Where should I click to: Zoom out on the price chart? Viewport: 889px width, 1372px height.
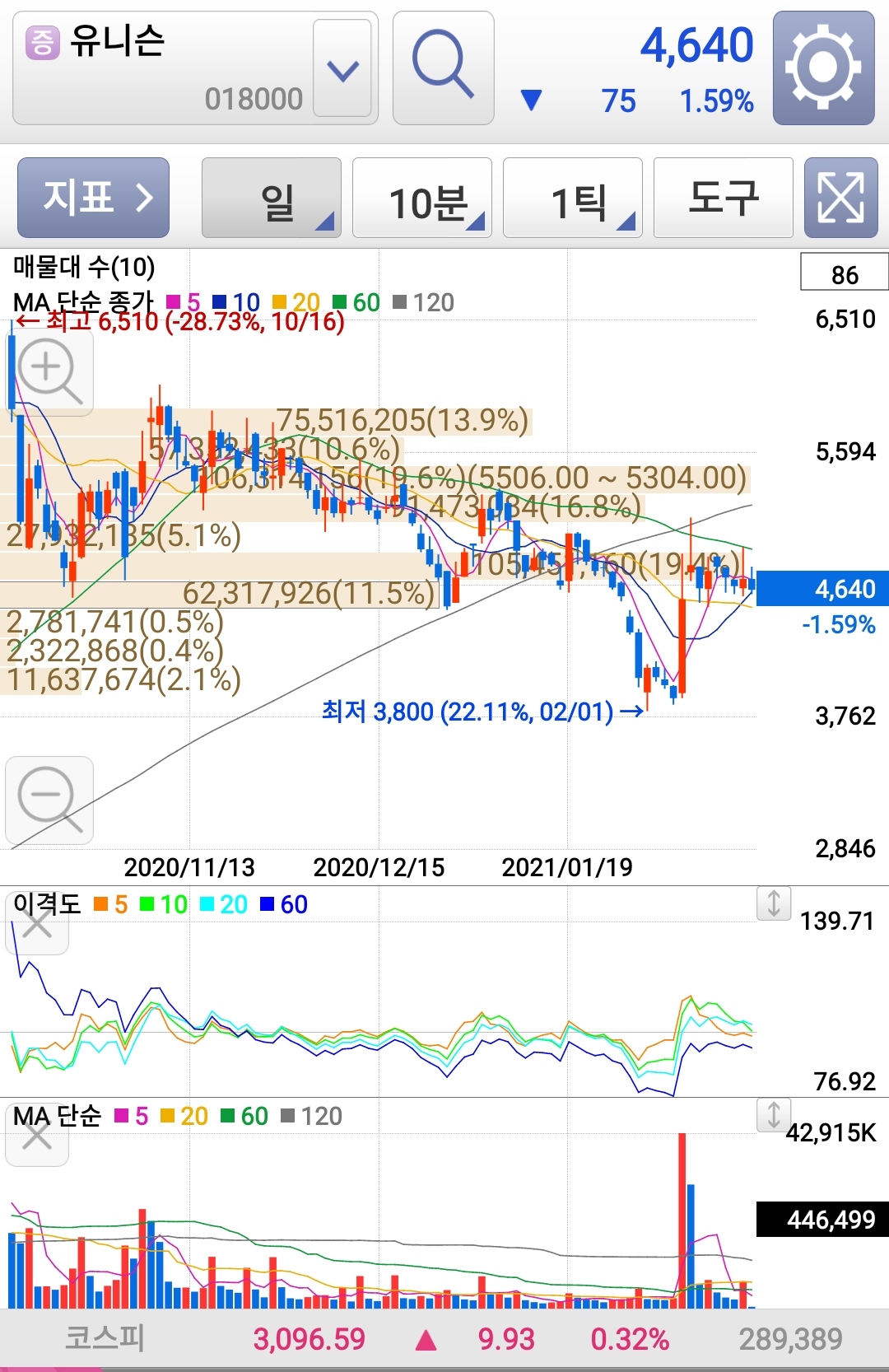pos(49,800)
